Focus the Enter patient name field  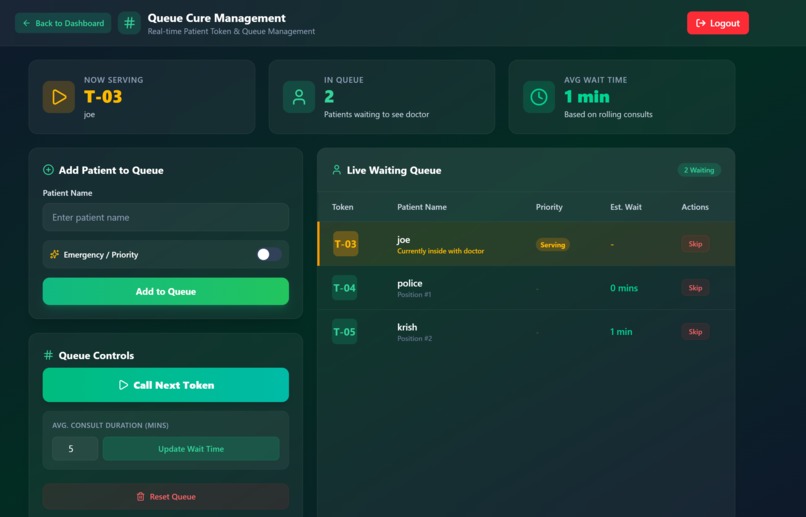pos(166,217)
